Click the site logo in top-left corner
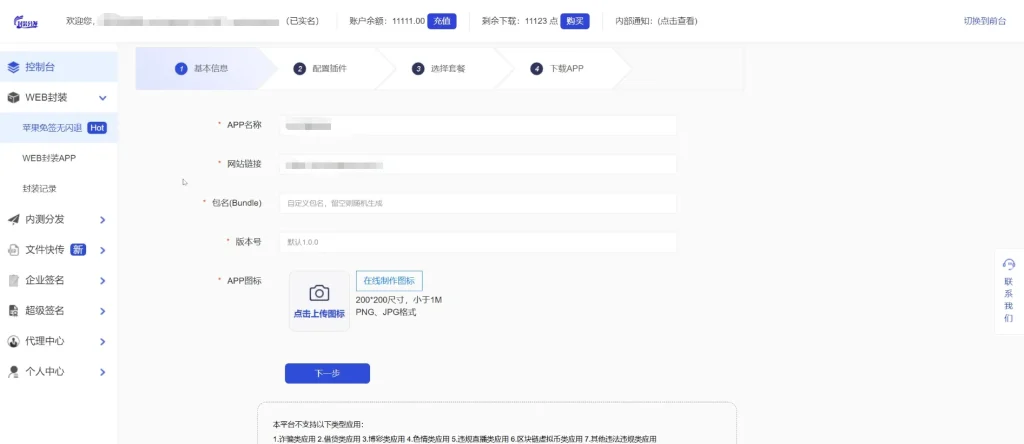Viewport: 1024px width, 444px height. (x=25, y=21)
